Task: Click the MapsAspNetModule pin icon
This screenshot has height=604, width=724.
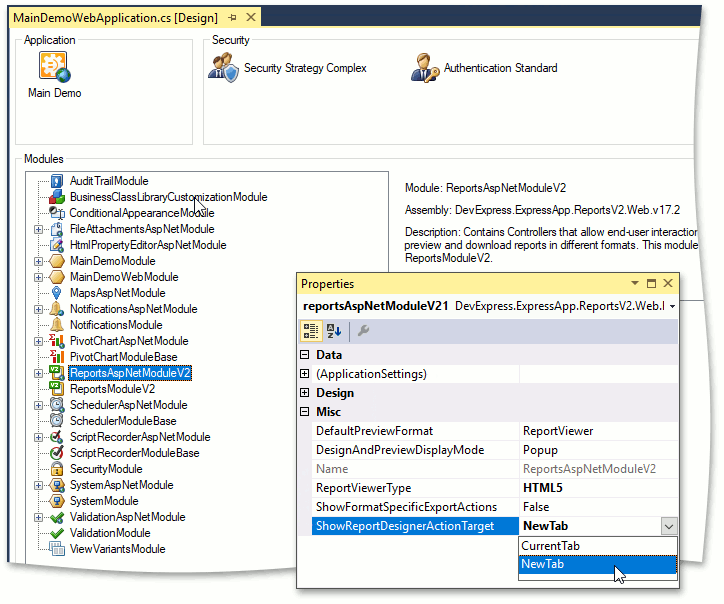Action: click(x=57, y=293)
